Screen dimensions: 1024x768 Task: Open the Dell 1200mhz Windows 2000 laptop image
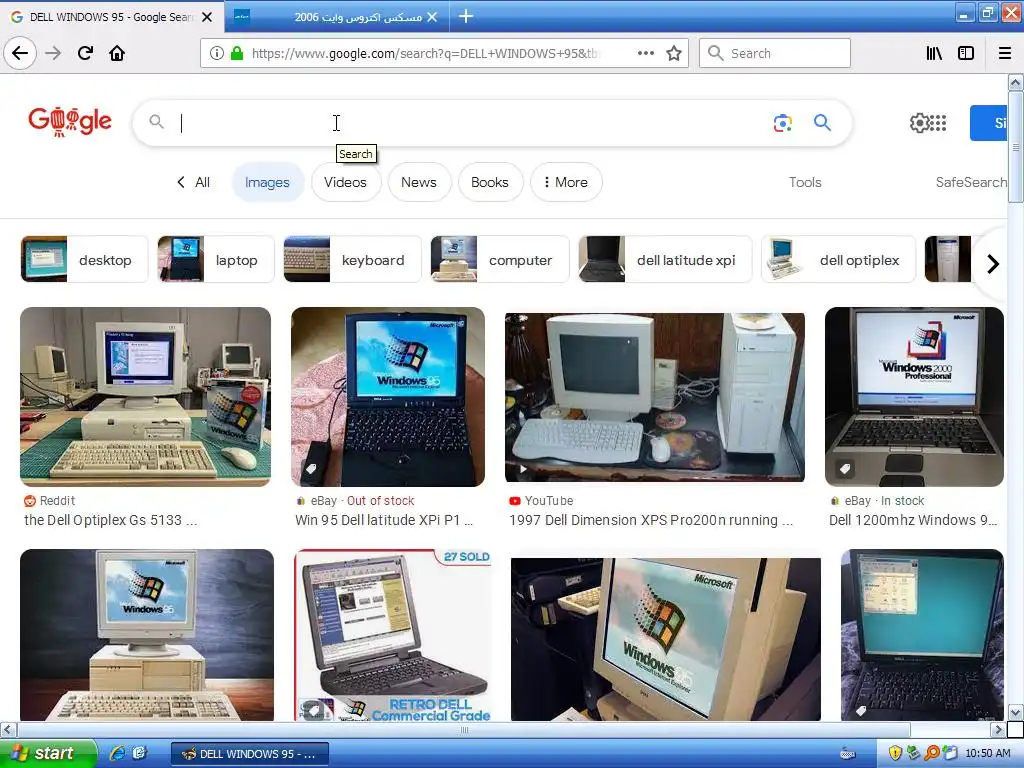coord(914,397)
